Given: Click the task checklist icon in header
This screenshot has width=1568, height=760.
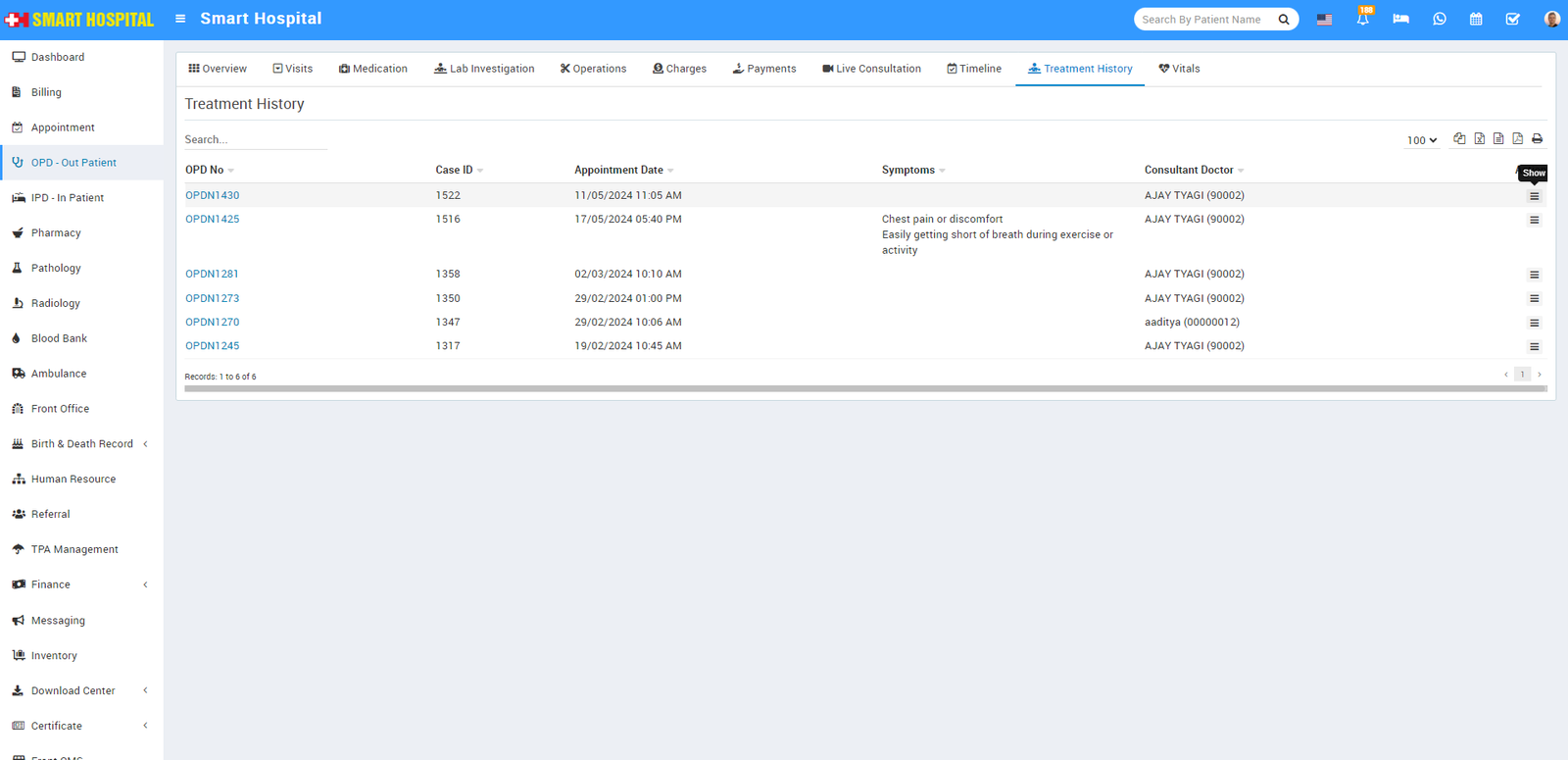Looking at the screenshot, I should pyautogui.click(x=1512, y=20).
